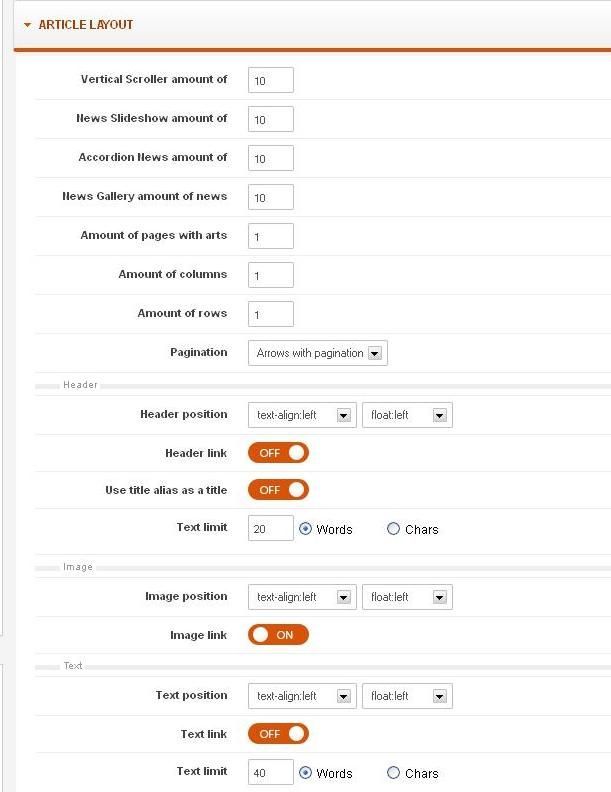Open the Pagination dropdown
611x792 pixels.
coord(318,353)
